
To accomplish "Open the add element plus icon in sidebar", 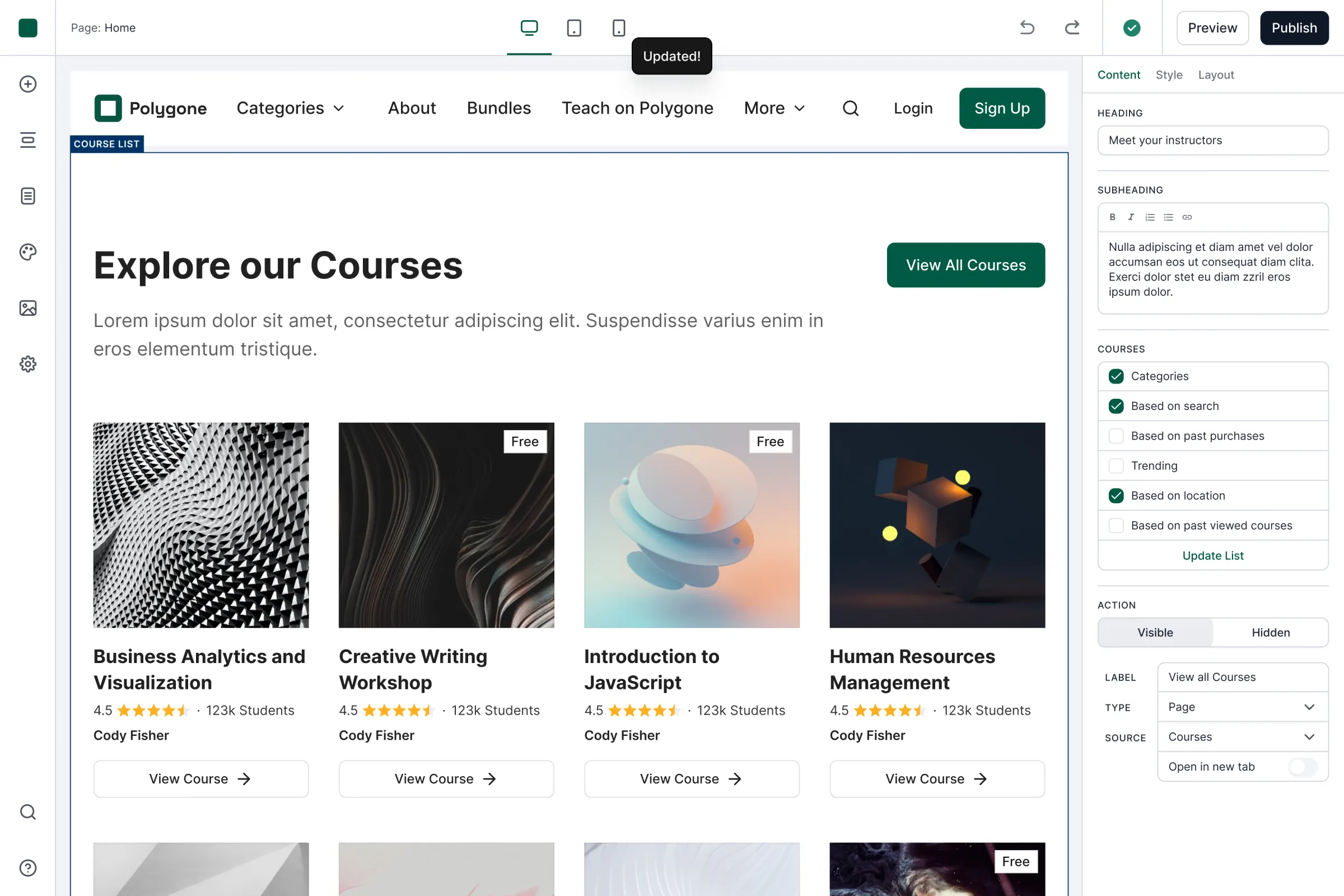I will pos(27,84).
